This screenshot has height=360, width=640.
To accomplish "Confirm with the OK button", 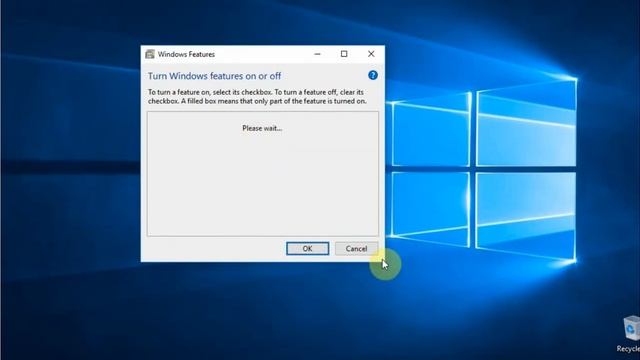I will [x=307, y=249].
